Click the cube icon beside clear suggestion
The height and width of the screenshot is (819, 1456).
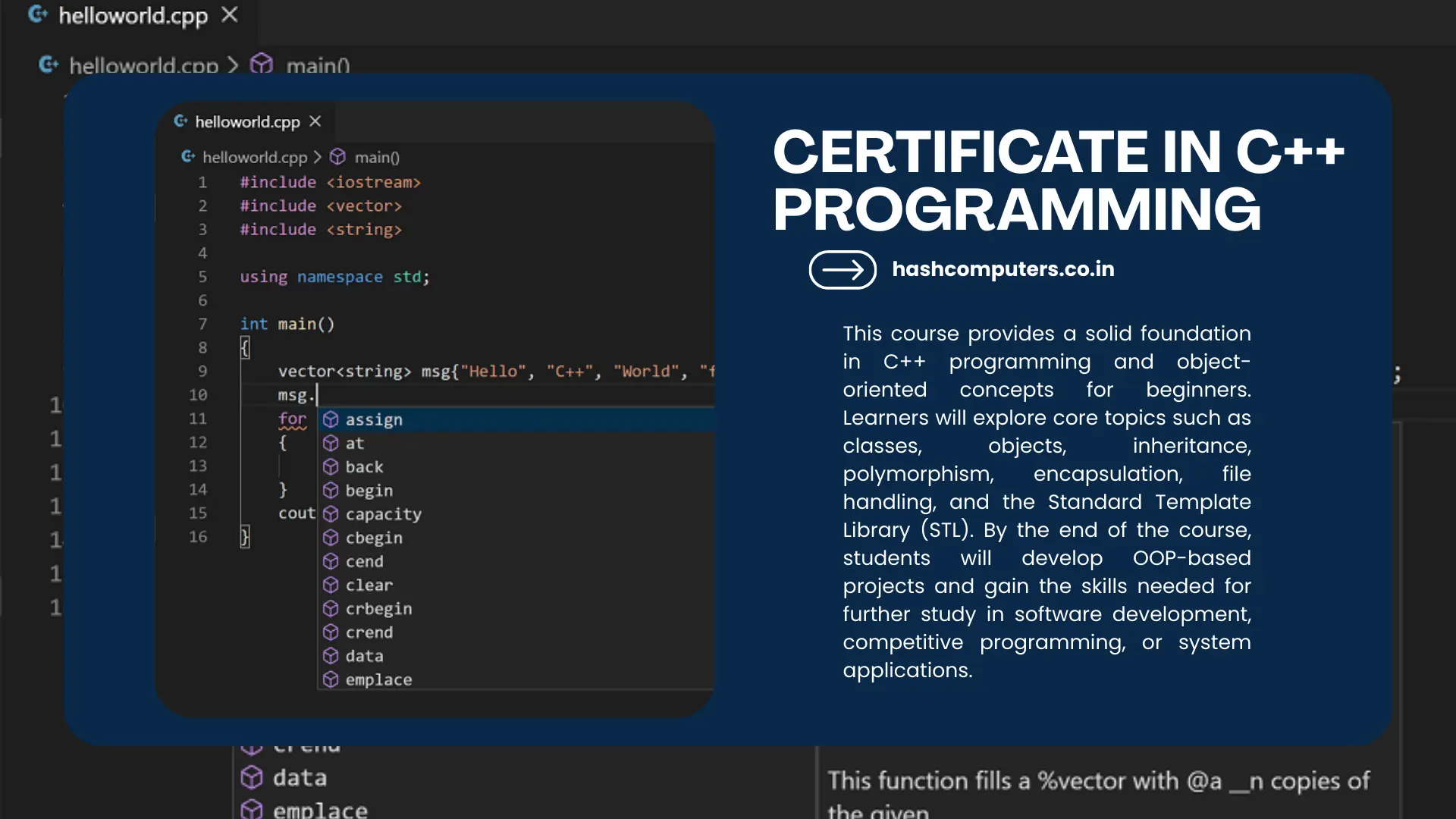pos(331,585)
